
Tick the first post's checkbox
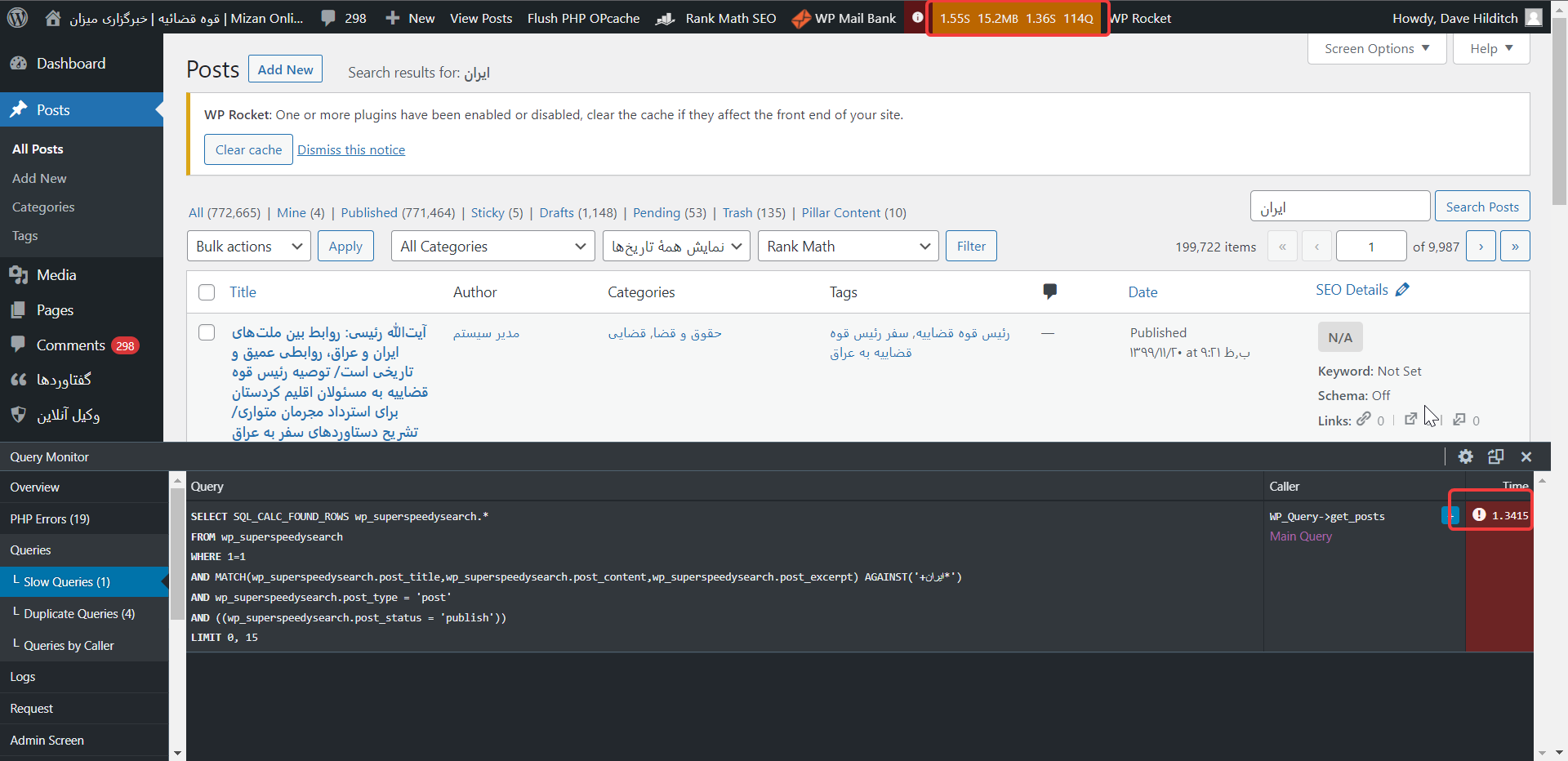click(207, 332)
